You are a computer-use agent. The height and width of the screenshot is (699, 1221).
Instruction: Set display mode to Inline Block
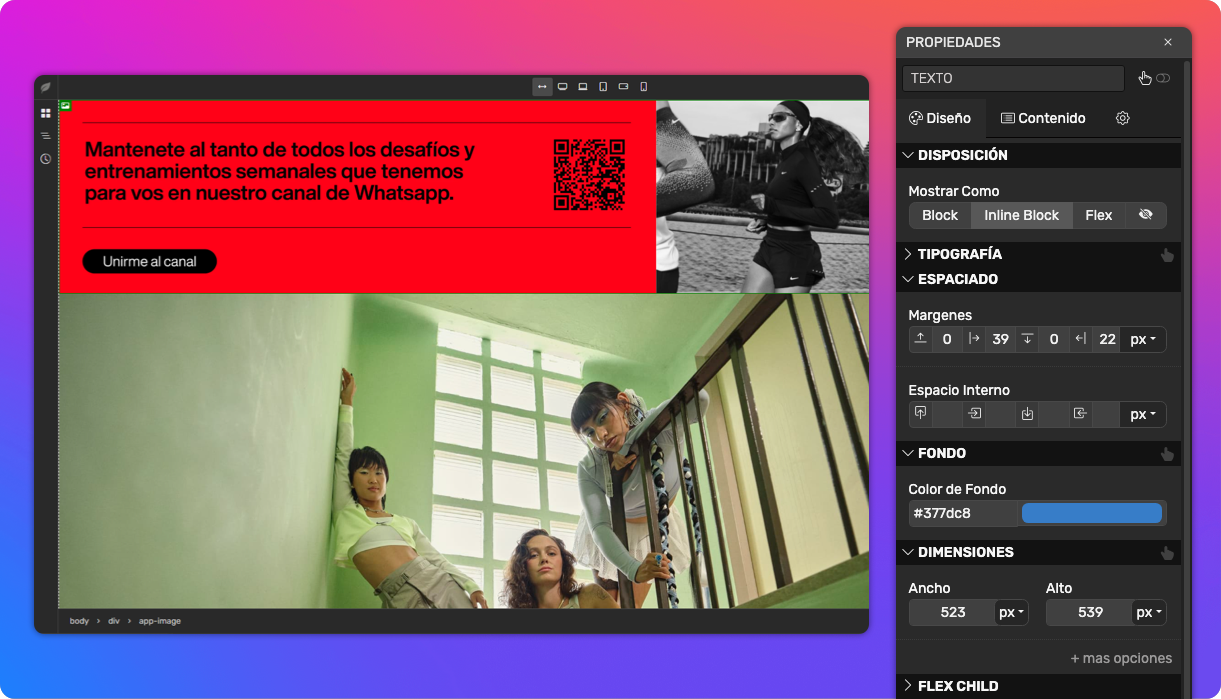pos(1022,215)
